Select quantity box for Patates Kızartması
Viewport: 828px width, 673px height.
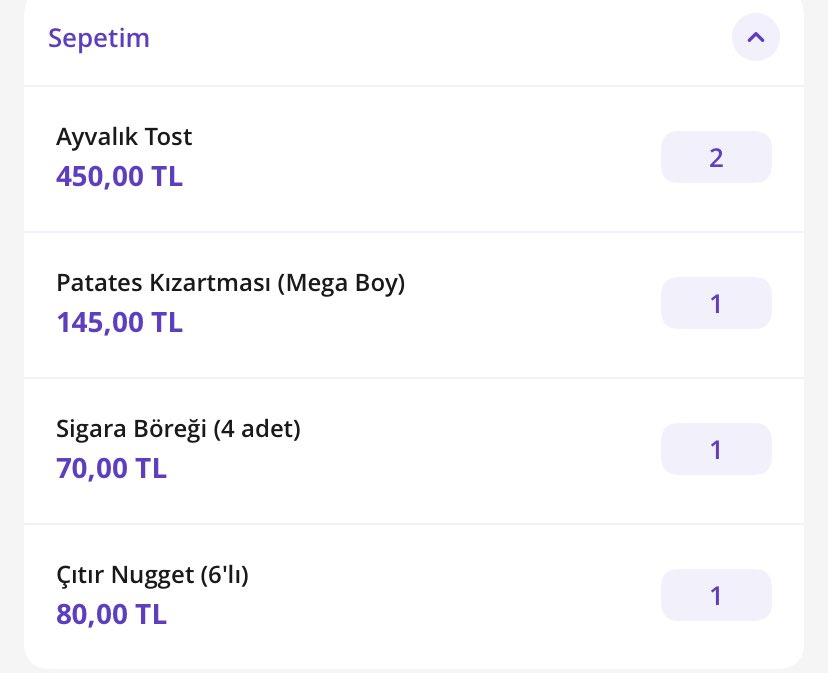click(716, 303)
